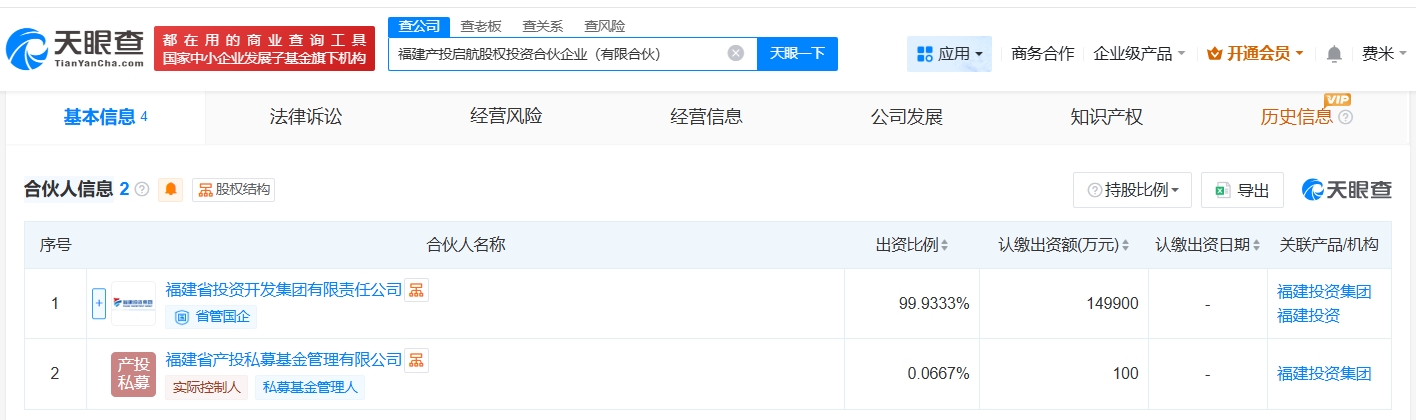The image size is (1416, 420).
Task: Select the 查老板 search tab
Action: pos(481,26)
